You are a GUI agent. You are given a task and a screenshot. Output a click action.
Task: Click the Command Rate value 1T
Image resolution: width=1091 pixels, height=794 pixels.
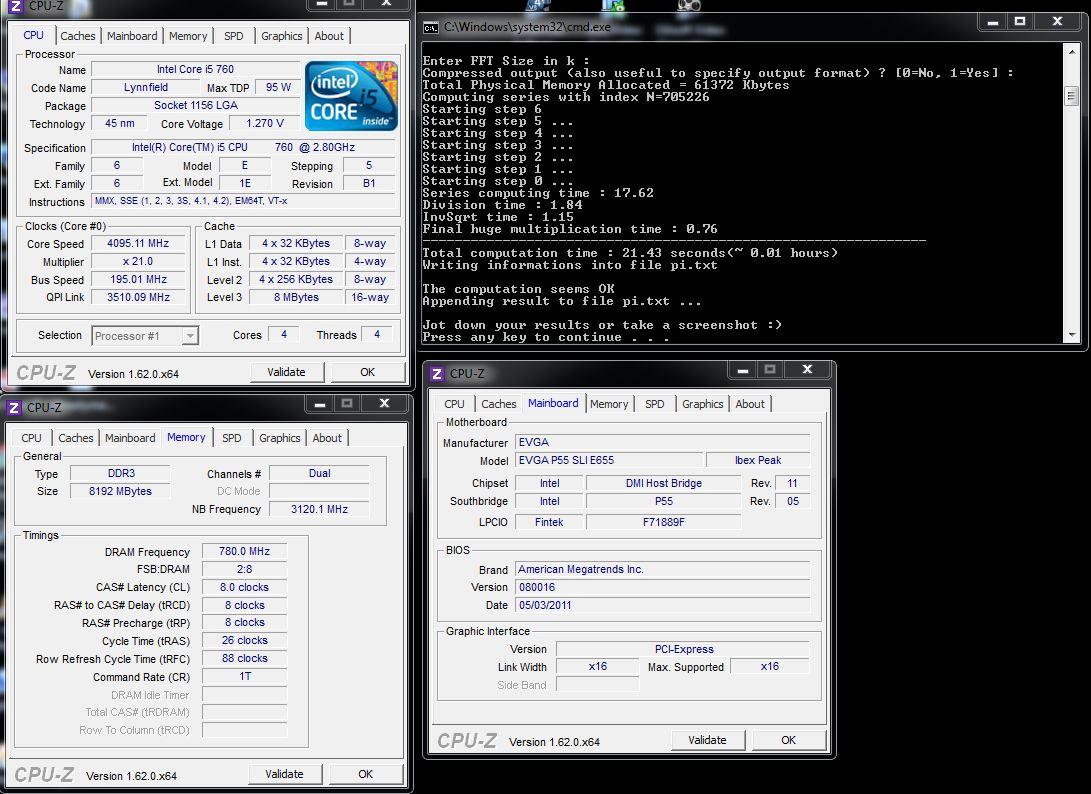tap(244, 676)
